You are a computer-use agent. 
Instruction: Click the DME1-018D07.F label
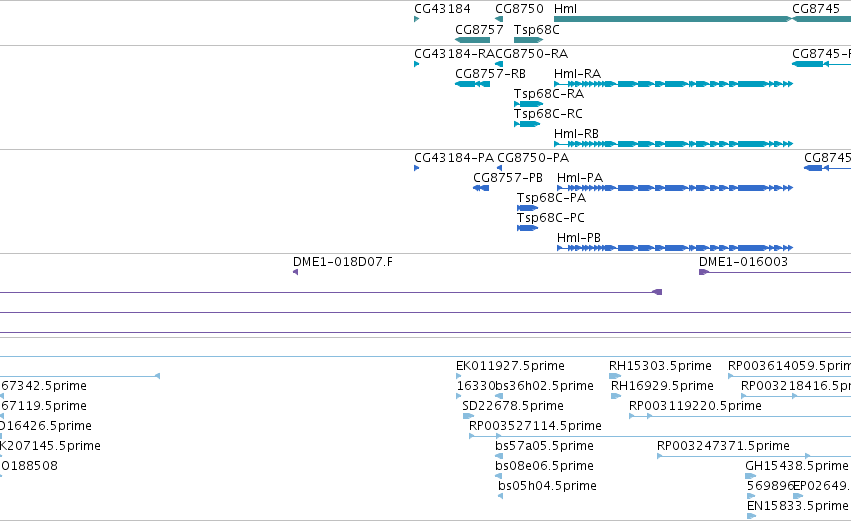coord(342,262)
